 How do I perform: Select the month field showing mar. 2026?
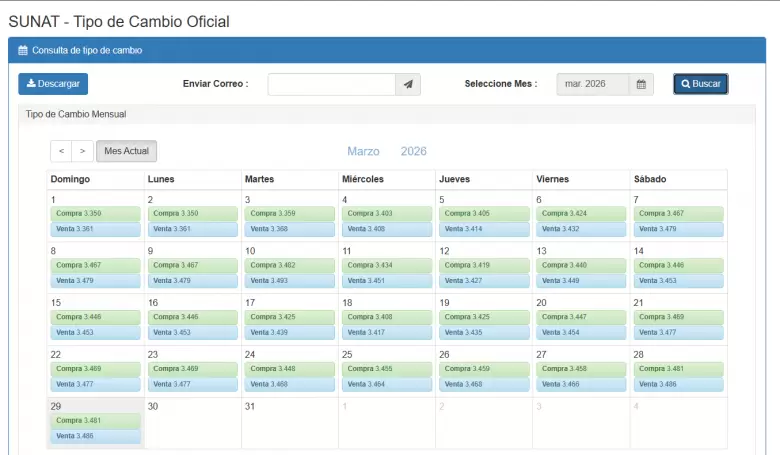[x=592, y=84]
